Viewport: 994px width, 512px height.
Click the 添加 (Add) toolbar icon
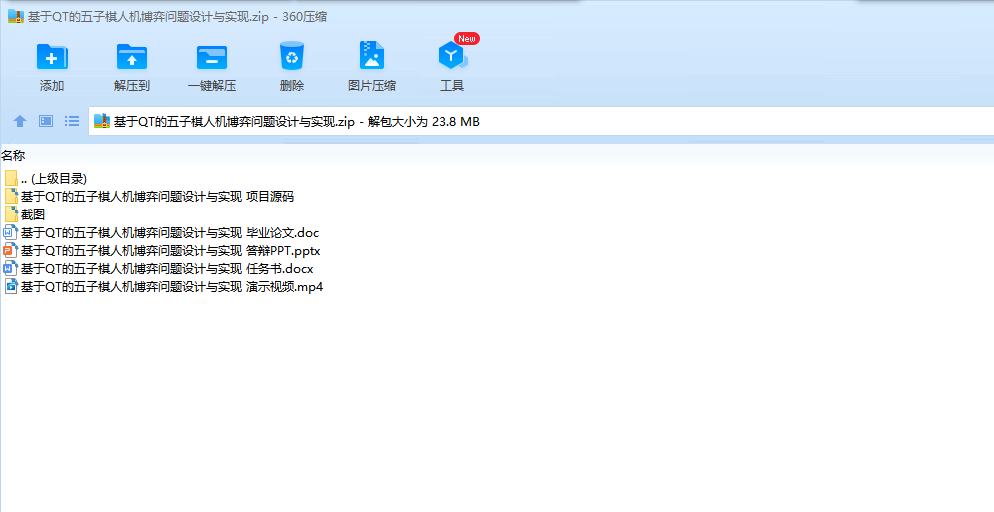52,56
